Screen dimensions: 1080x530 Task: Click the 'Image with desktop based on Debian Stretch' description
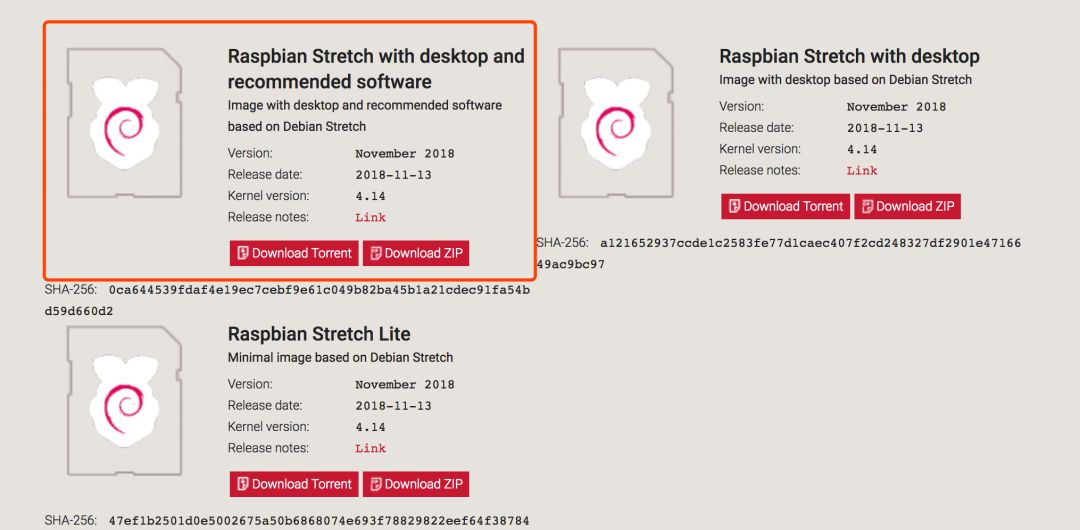[x=845, y=80]
